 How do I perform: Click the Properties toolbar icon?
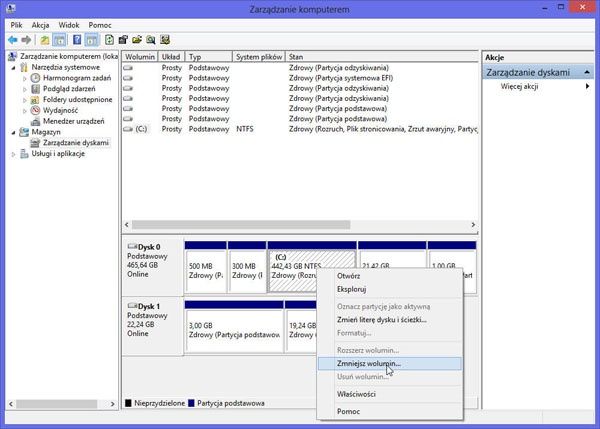(x=123, y=40)
